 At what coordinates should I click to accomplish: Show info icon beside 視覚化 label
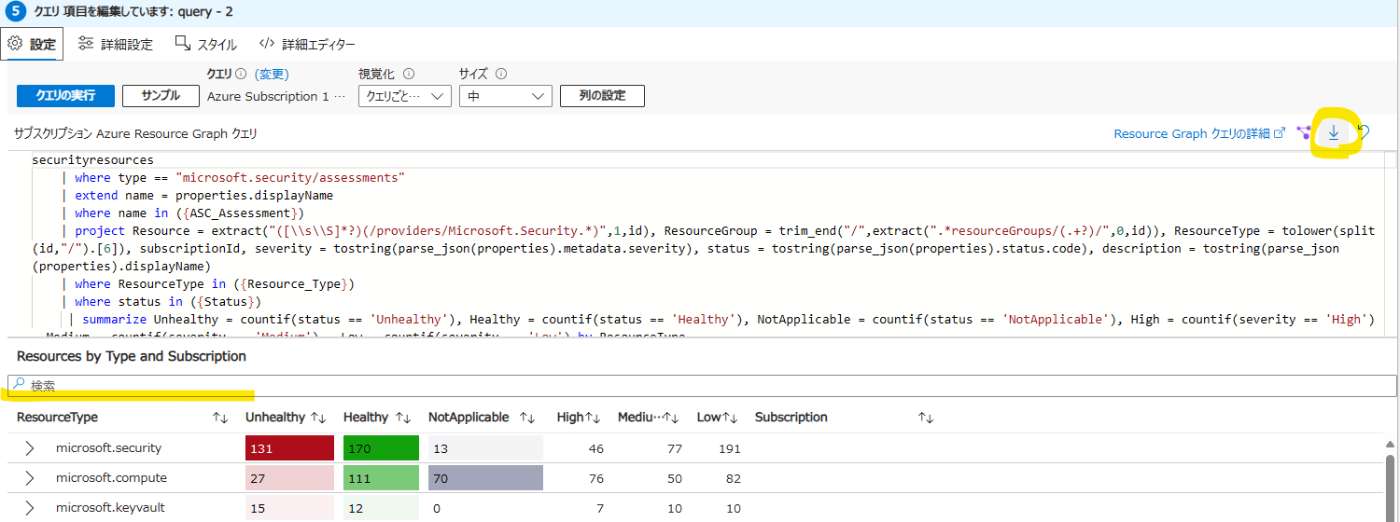click(x=409, y=74)
